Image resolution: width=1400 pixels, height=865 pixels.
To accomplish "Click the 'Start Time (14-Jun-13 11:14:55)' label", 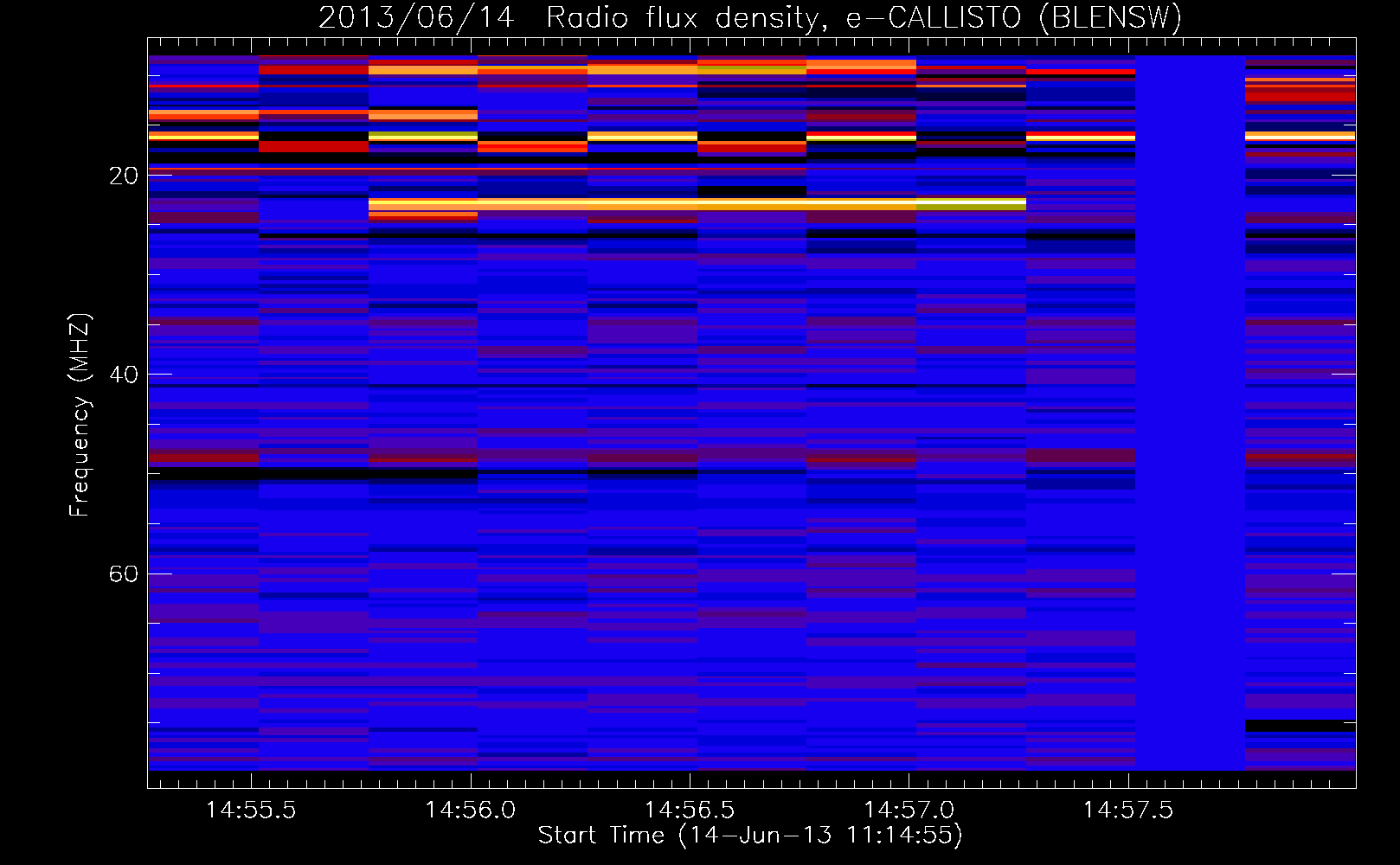I will click(750, 836).
